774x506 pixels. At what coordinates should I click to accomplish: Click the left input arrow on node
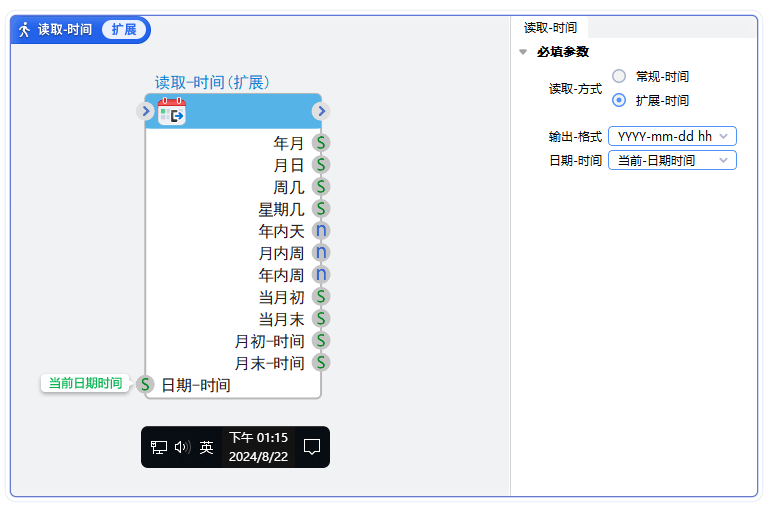click(x=145, y=111)
